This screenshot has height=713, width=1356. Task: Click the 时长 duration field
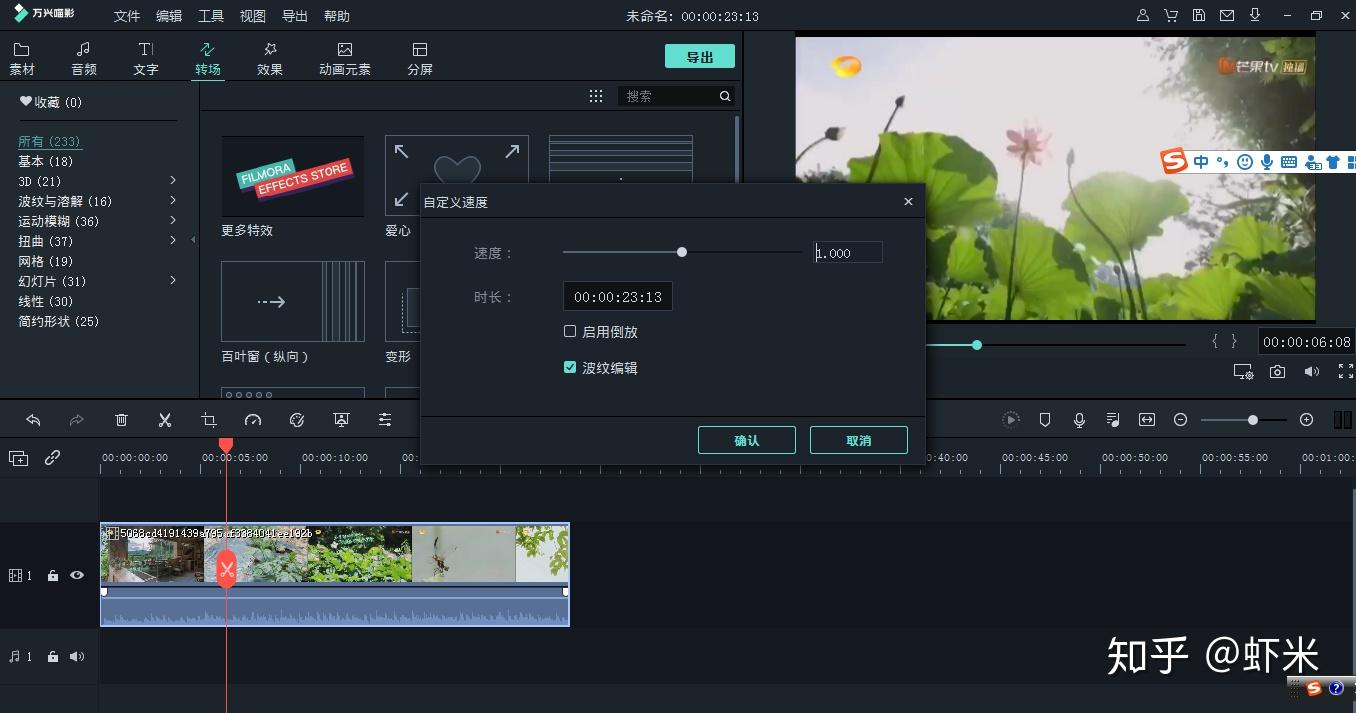[x=618, y=297]
